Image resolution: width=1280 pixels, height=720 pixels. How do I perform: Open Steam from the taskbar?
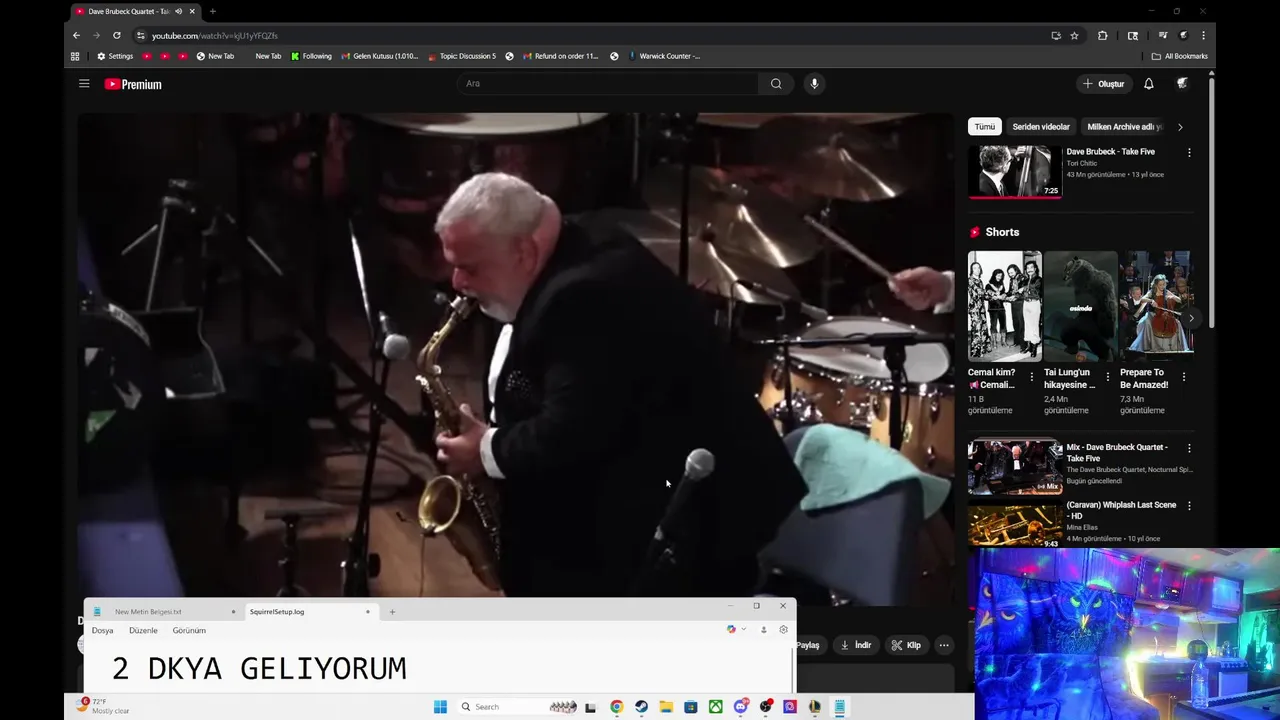click(x=641, y=707)
